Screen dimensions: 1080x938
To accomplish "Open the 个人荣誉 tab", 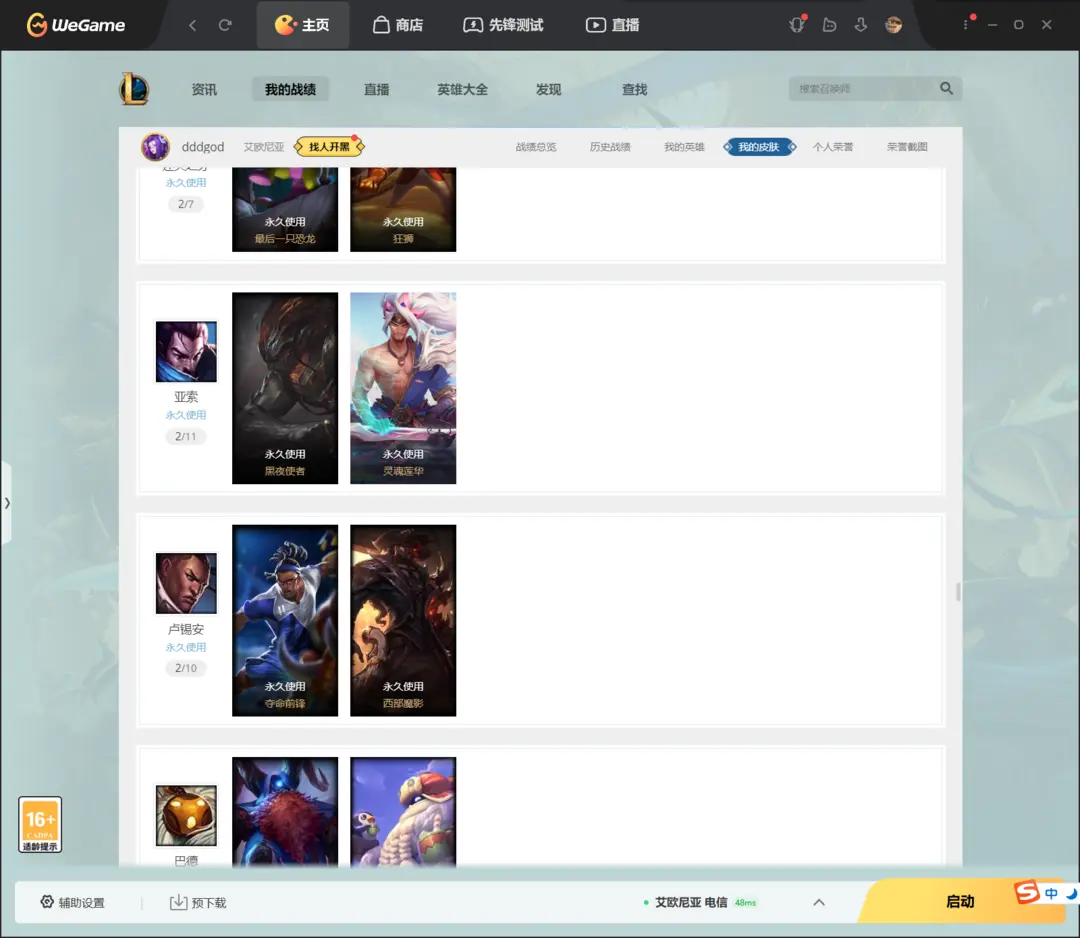I will (833, 147).
